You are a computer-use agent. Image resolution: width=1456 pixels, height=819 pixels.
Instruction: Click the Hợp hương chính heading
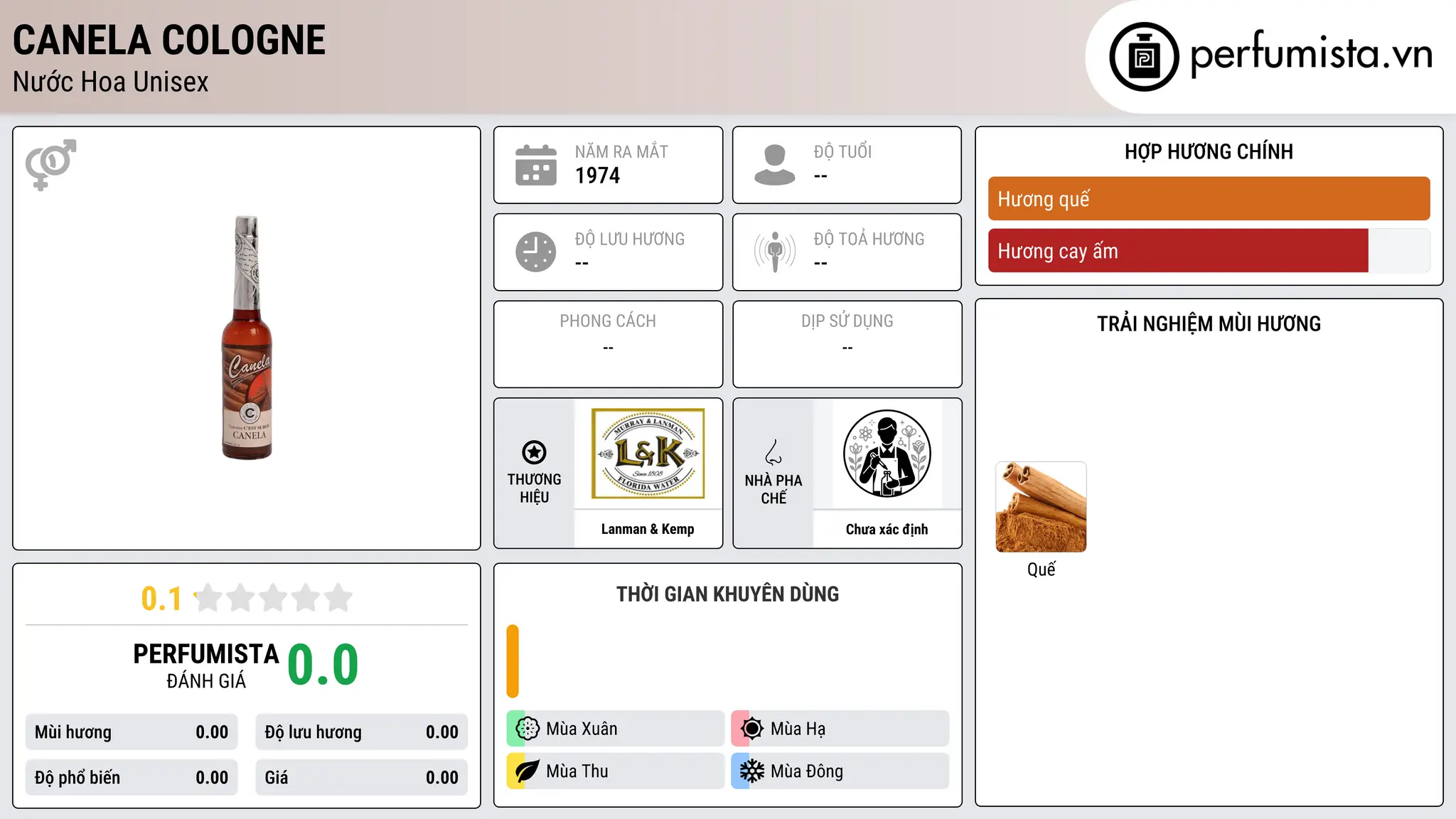point(1209,151)
